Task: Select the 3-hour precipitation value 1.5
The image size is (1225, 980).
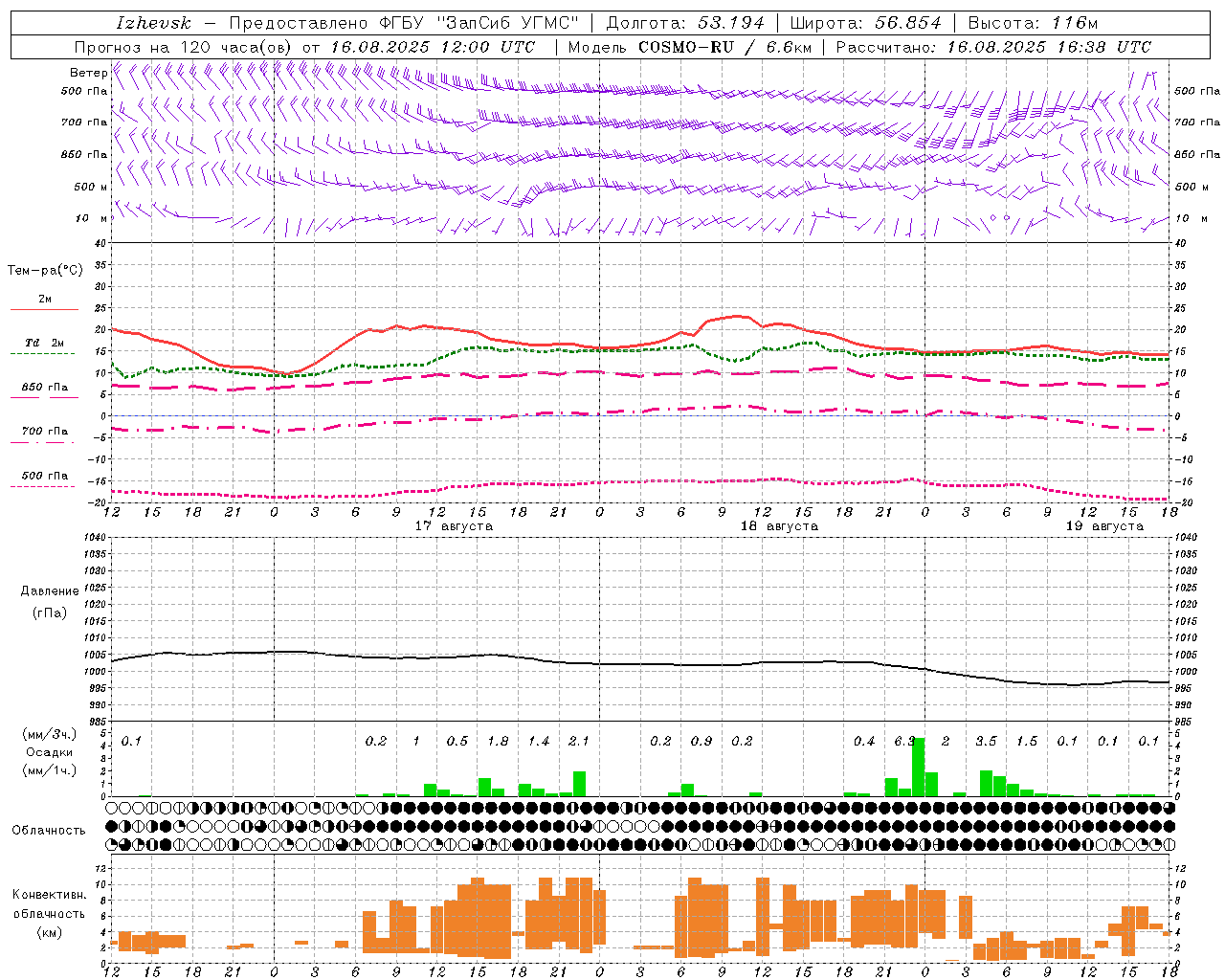Action: (1027, 742)
